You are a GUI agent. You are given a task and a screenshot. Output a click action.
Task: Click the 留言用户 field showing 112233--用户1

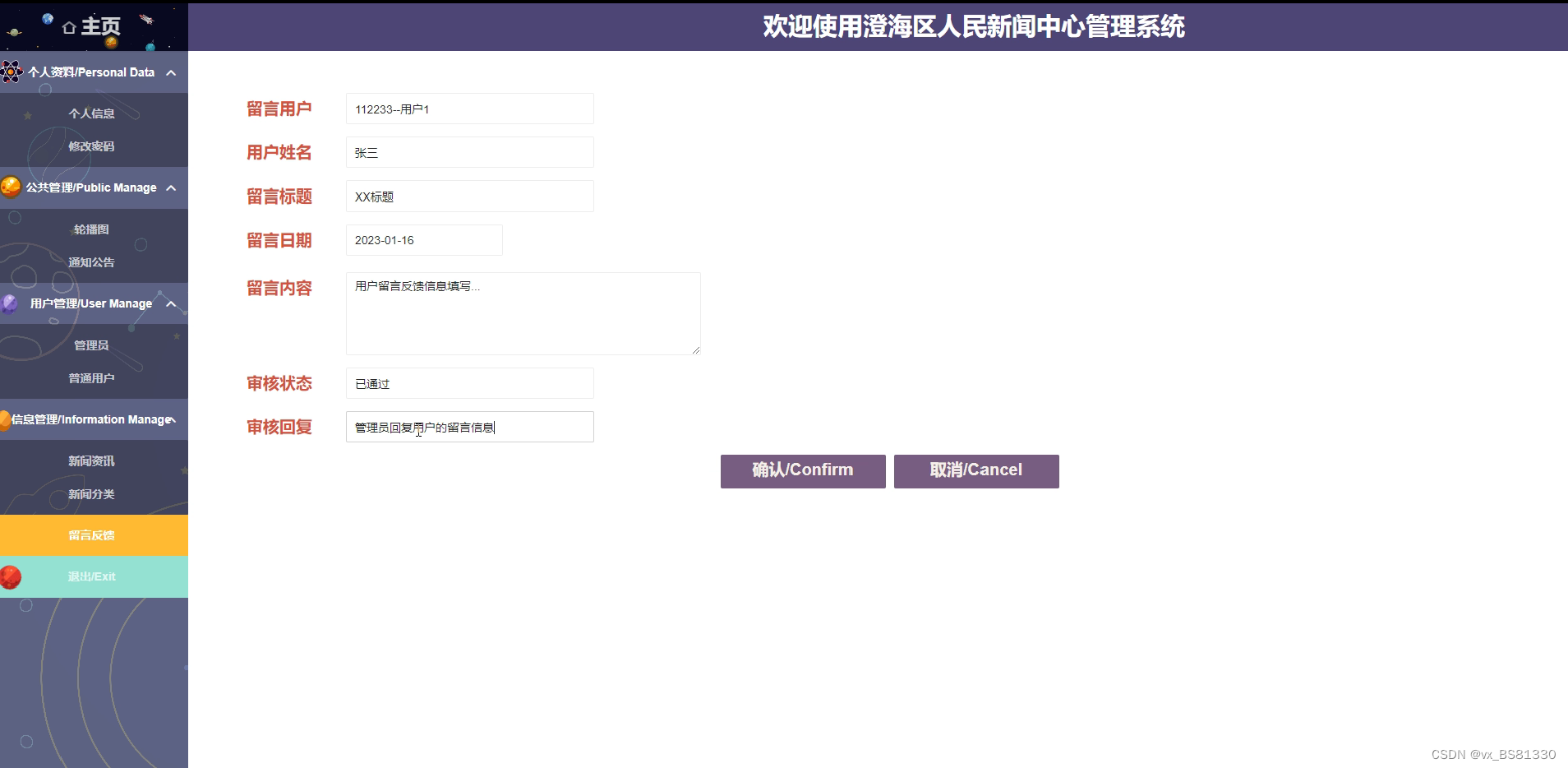point(470,109)
